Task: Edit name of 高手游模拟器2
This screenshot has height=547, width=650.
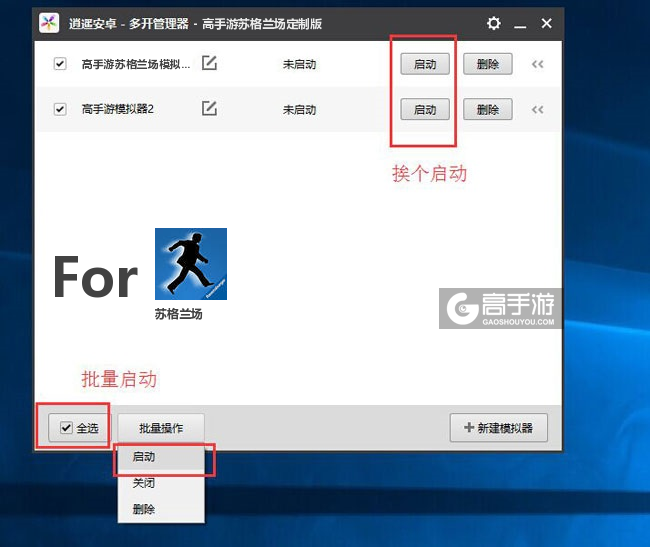Action: [x=209, y=109]
